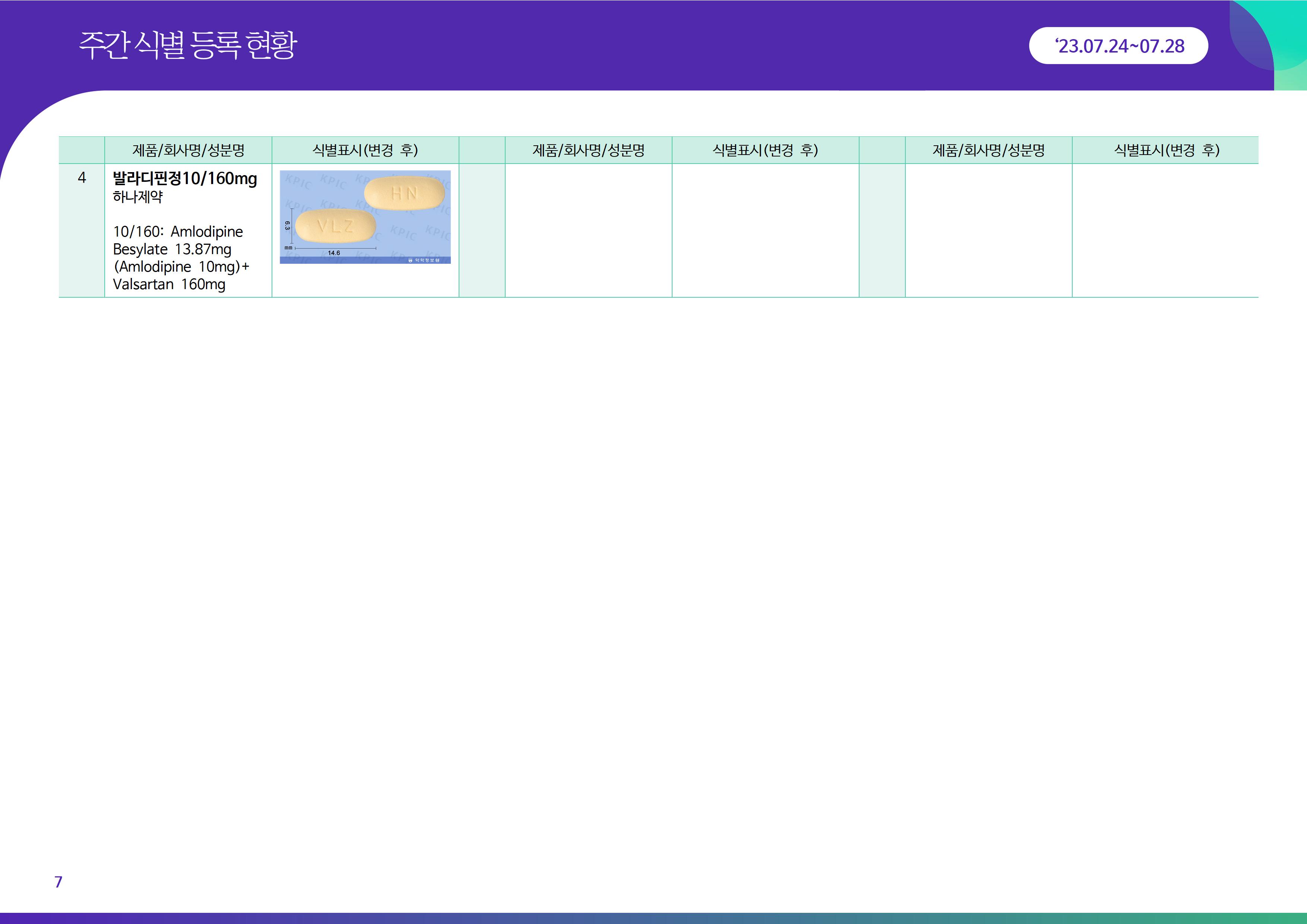The height and width of the screenshot is (924, 1307).
Task: Click first 제품/회사명/성분명 column header
Action: (x=189, y=150)
